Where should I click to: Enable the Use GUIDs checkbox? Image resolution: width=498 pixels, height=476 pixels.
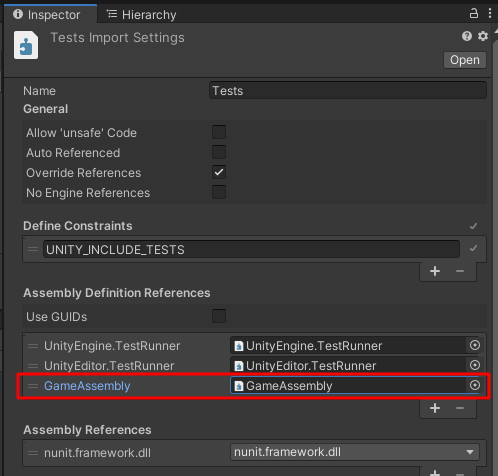[219, 316]
